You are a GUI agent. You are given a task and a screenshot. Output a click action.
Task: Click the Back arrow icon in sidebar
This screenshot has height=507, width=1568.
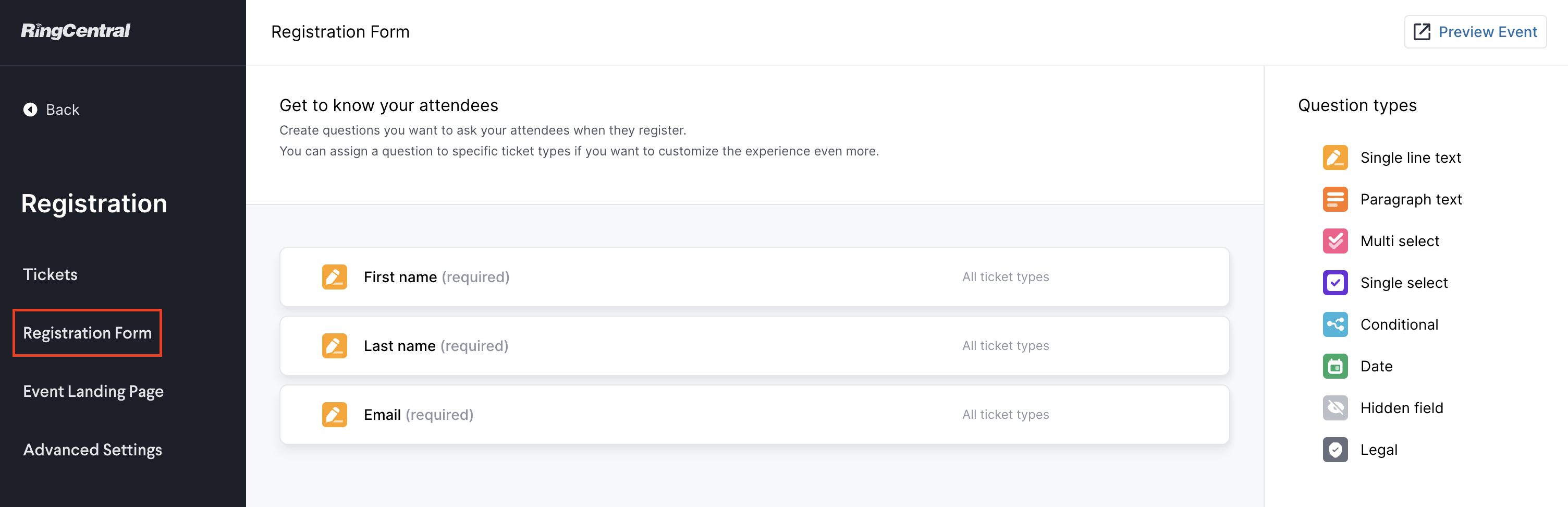pos(30,110)
